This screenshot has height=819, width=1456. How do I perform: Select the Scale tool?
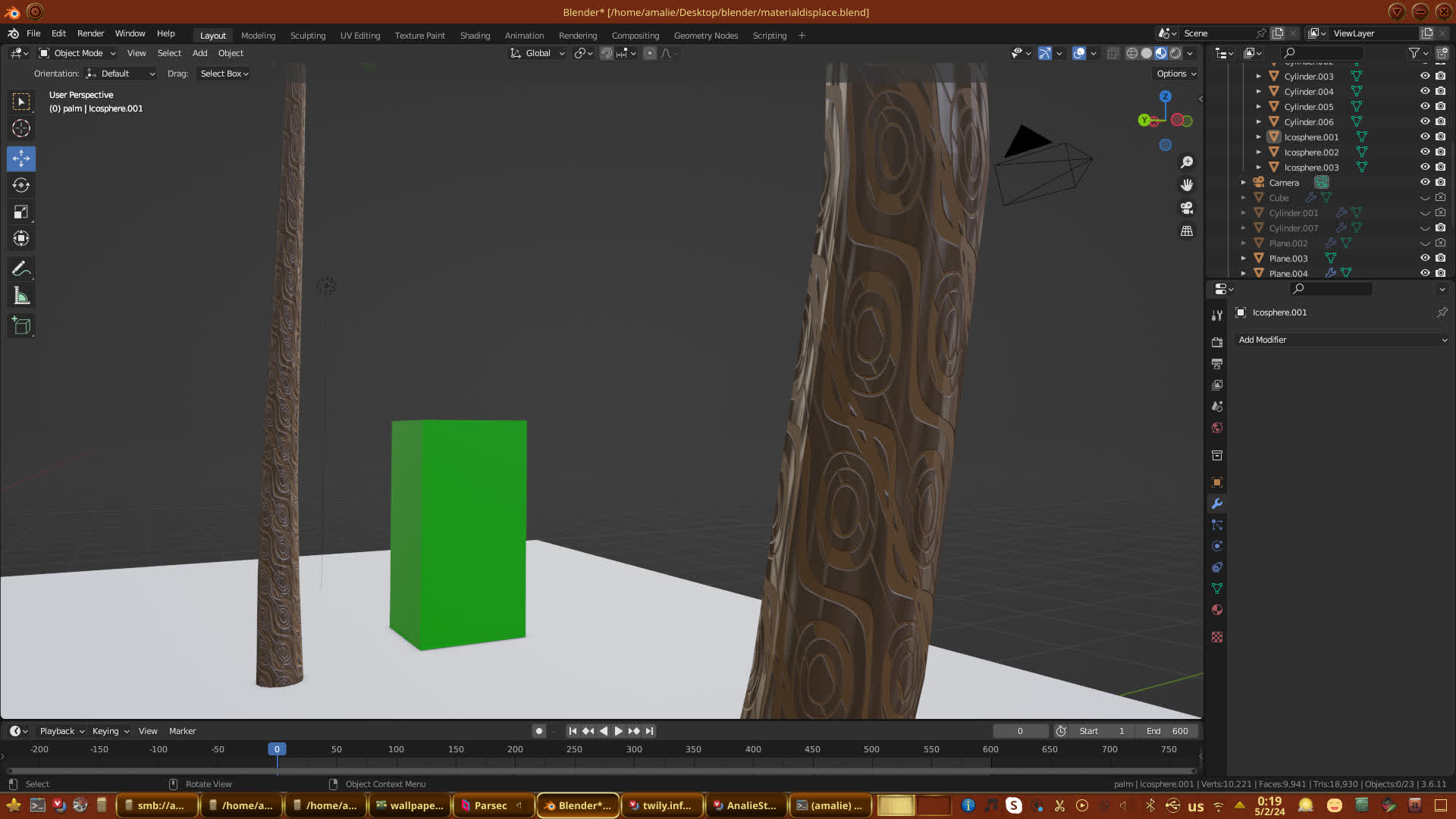[21, 212]
